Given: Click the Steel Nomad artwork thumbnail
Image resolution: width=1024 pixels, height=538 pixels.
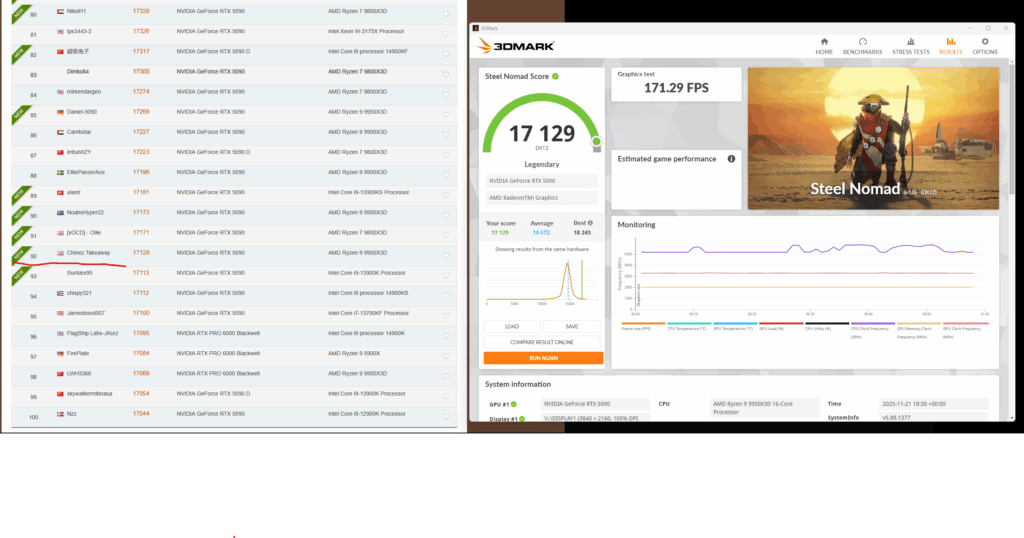Looking at the screenshot, I should [x=873, y=138].
